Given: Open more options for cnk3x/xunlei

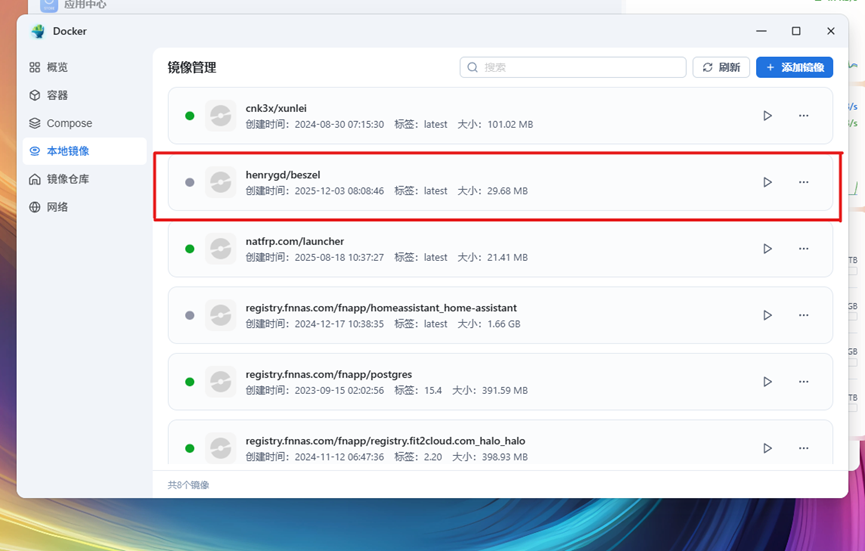Looking at the screenshot, I should (x=803, y=116).
